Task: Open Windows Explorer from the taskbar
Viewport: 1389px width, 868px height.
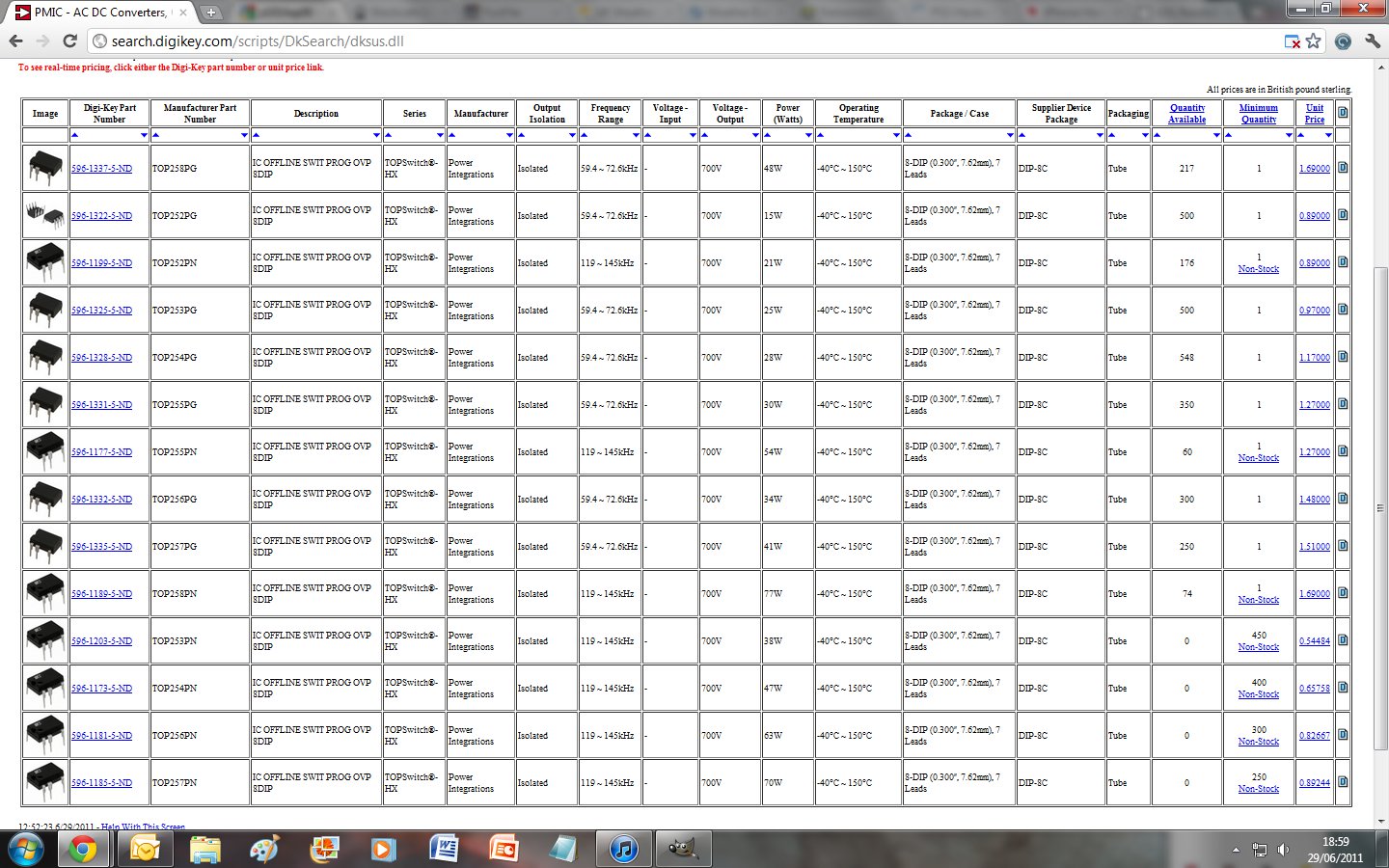Action: [204, 850]
